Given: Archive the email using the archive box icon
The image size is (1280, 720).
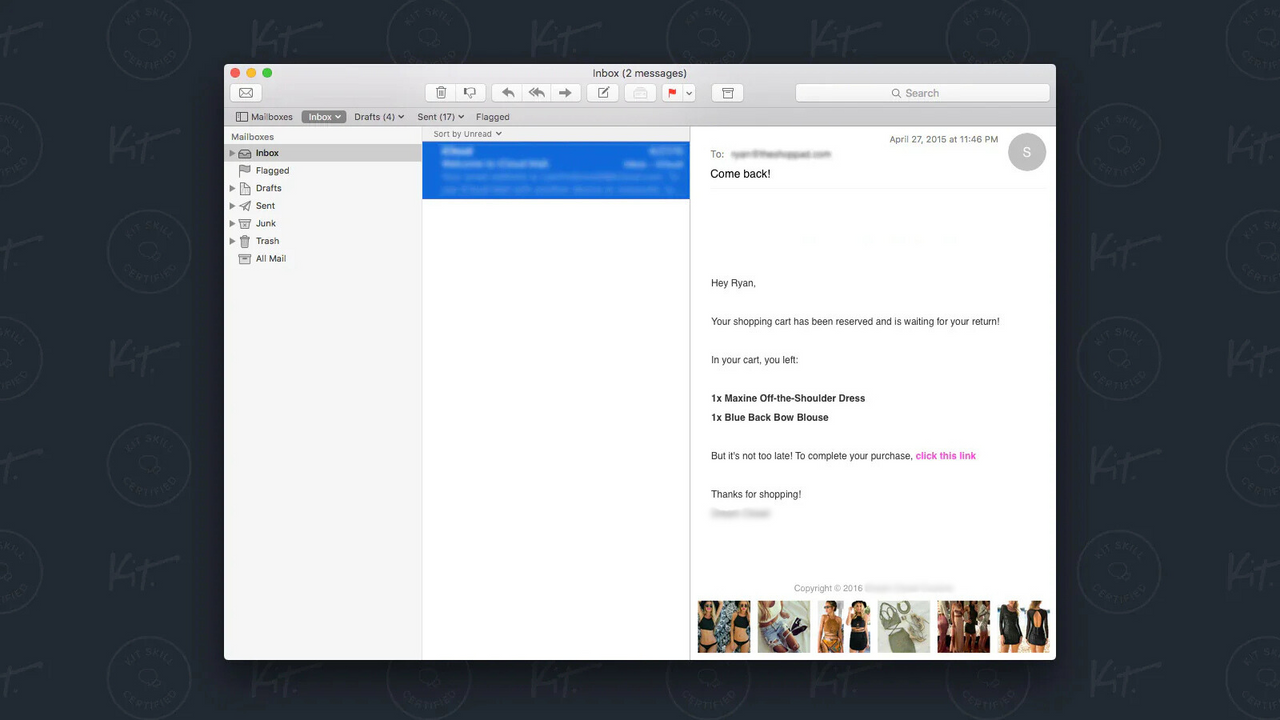Looking at the screenshot, I should (x=727, y=92).
